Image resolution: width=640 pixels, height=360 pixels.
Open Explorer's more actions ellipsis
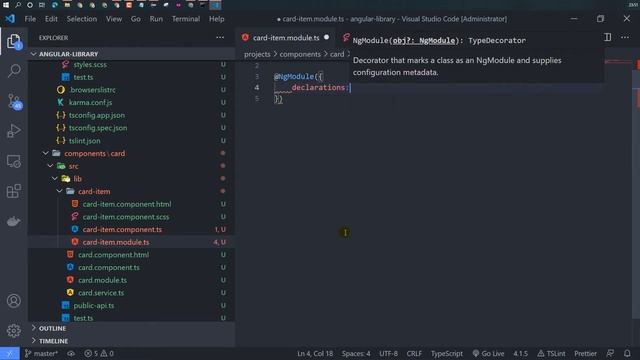click(x=220, y=38)
